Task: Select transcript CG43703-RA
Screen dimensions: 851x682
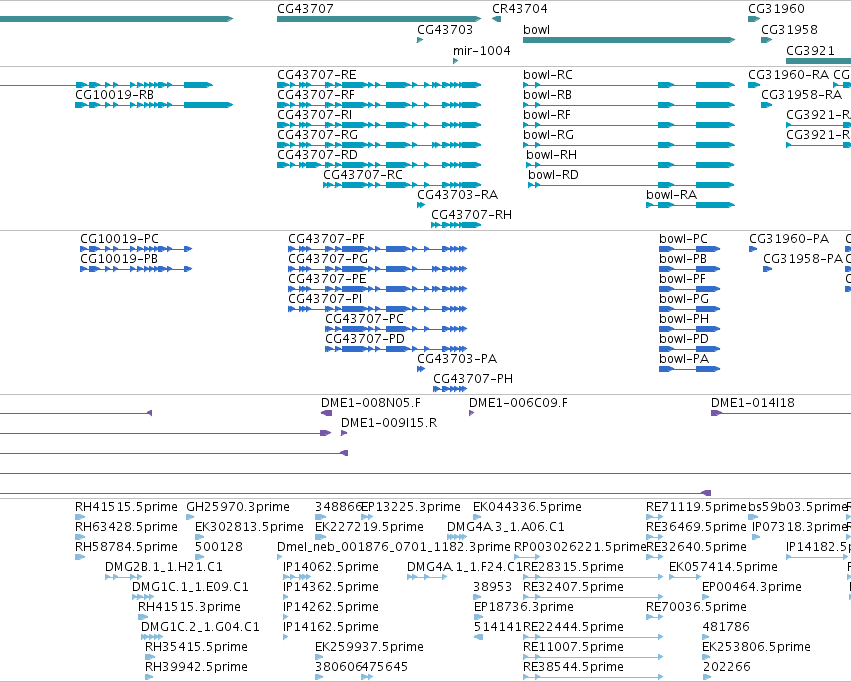Action: (x=457, y=195)
